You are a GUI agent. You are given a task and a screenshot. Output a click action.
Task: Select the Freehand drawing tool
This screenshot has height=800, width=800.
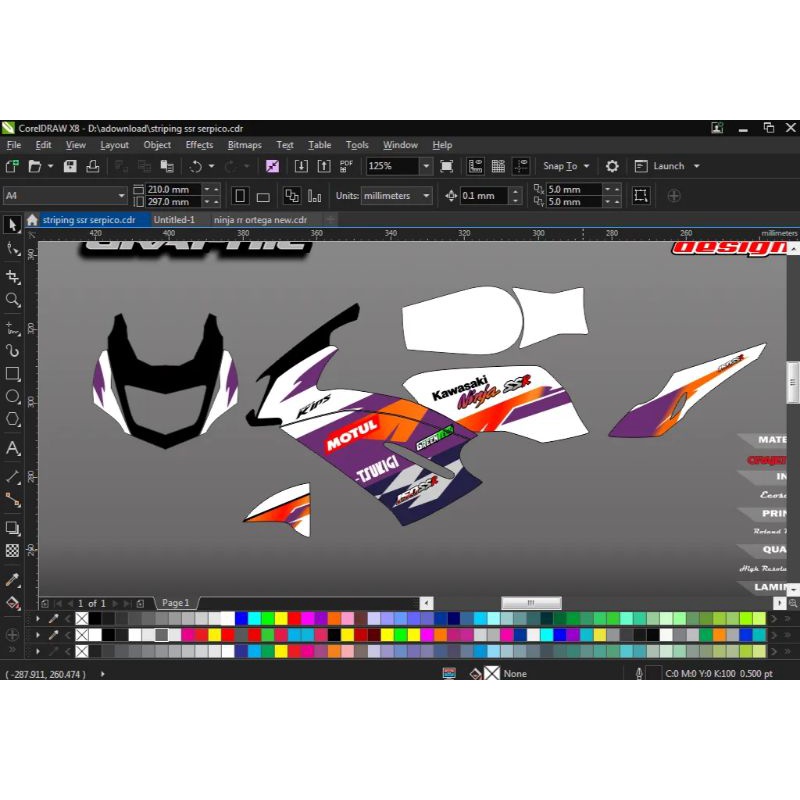pyautogui.click(x=12, y=328)
